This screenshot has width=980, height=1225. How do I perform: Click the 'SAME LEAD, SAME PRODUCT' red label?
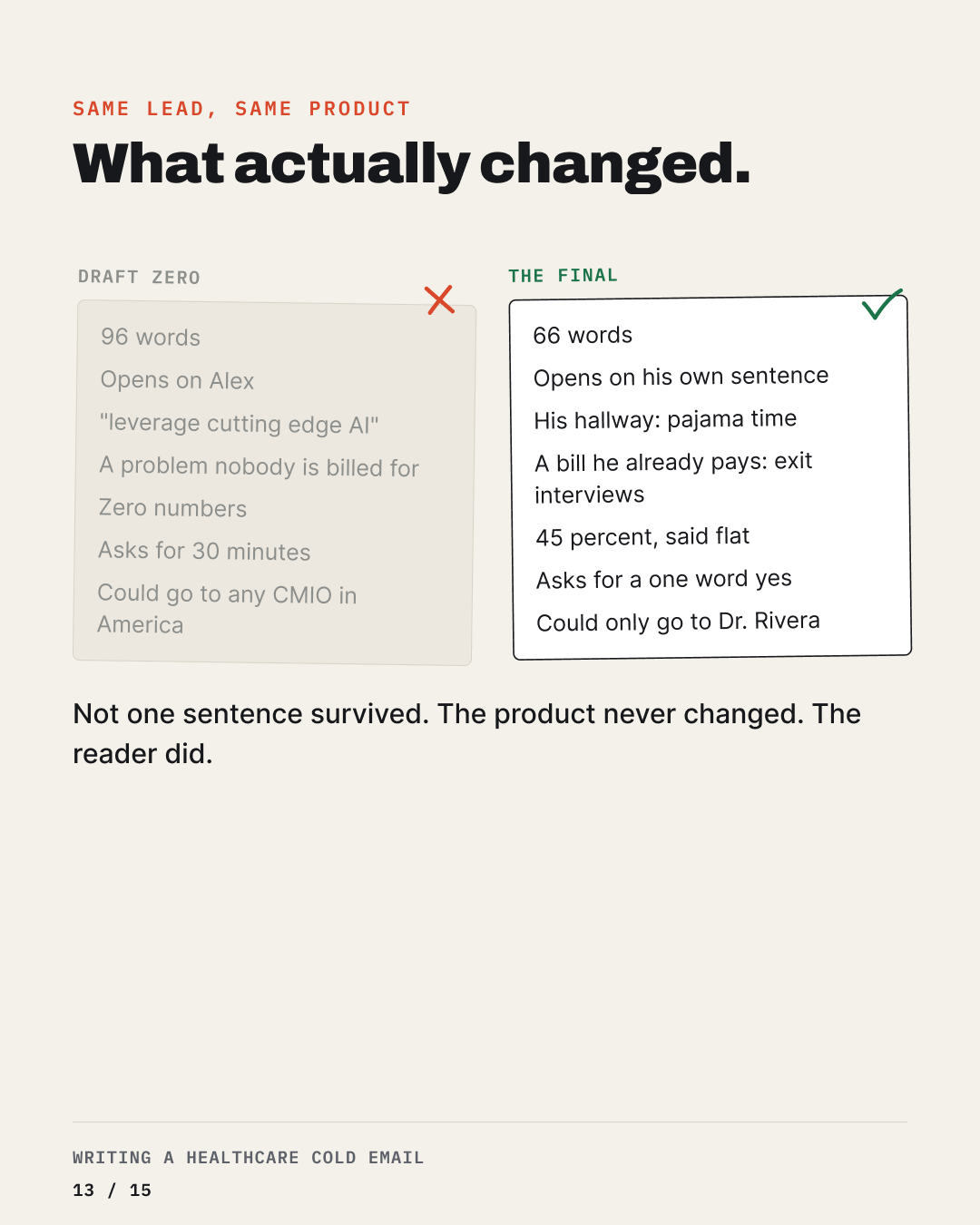pos(241,109)
